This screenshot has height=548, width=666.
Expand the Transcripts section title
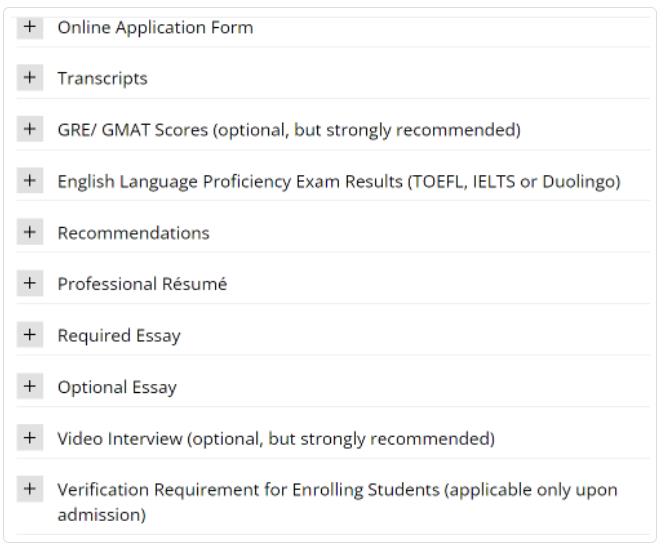102,79
